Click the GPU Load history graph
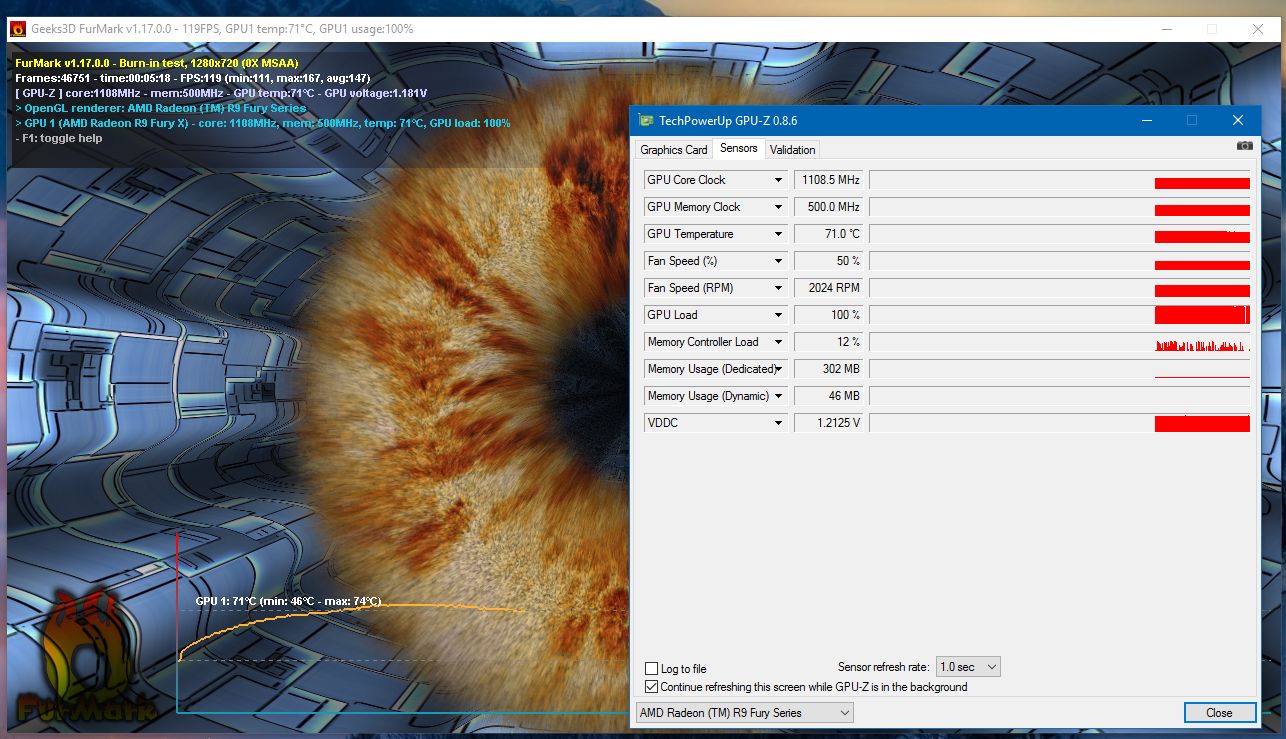This screenshot has height=739, width=1286. (x=1060, y=315)
